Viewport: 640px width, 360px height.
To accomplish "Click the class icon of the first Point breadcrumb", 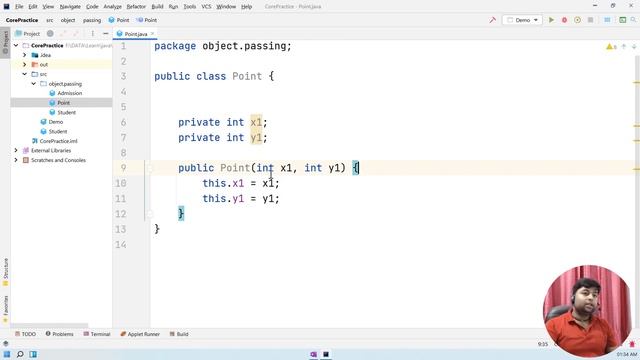I will (111, 20).
